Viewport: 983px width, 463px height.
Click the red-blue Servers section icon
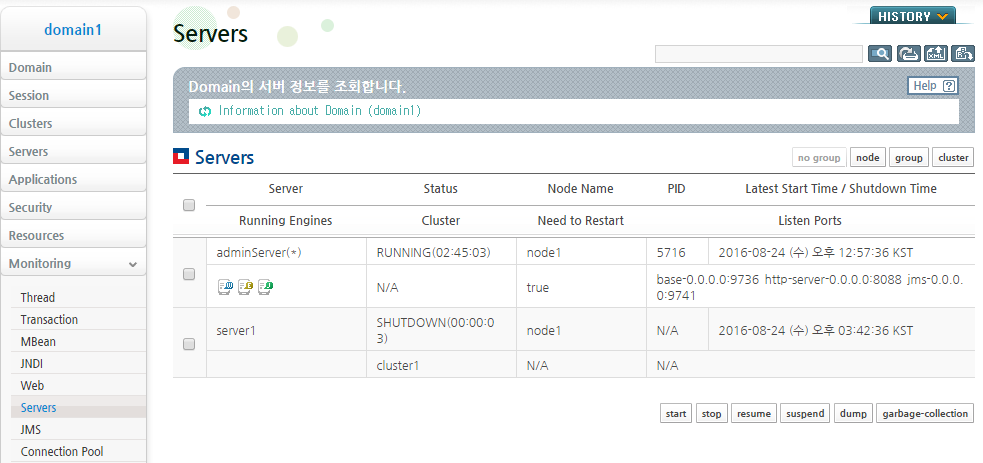click(x=181, y=157)
